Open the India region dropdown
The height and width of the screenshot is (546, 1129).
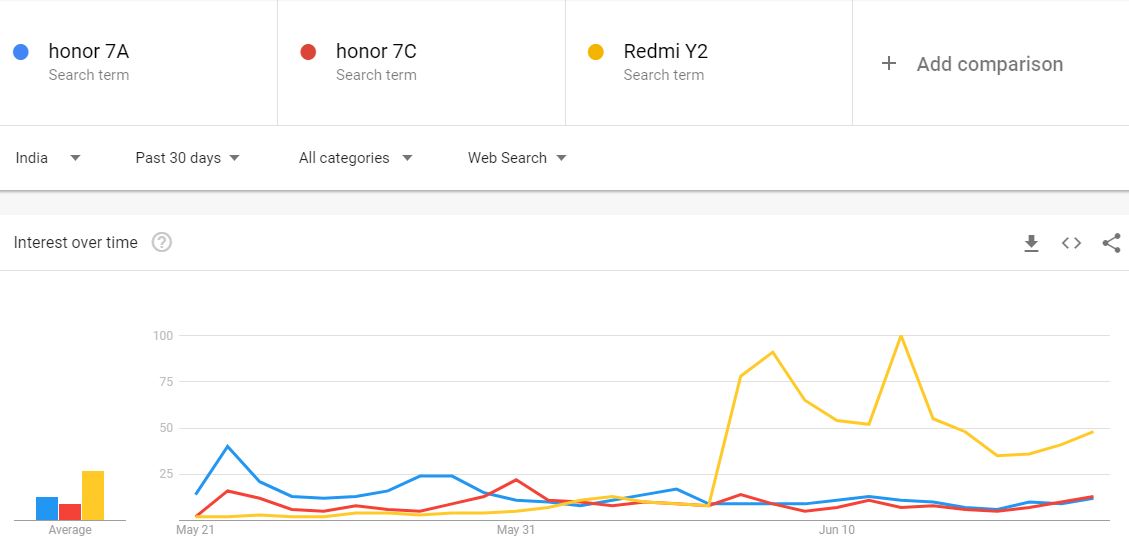tap(48, 158)
